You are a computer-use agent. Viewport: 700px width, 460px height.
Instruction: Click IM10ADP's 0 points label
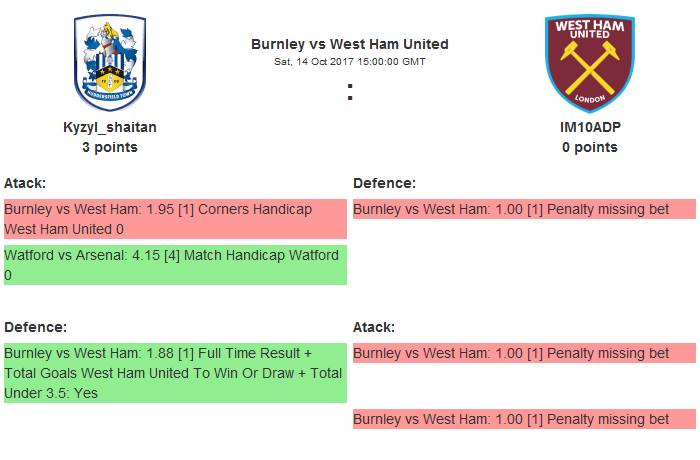click(589, 147)
